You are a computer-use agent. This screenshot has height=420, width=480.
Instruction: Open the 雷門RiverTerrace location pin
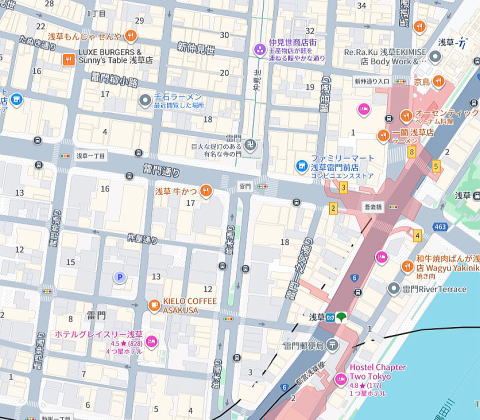[394, 289]
